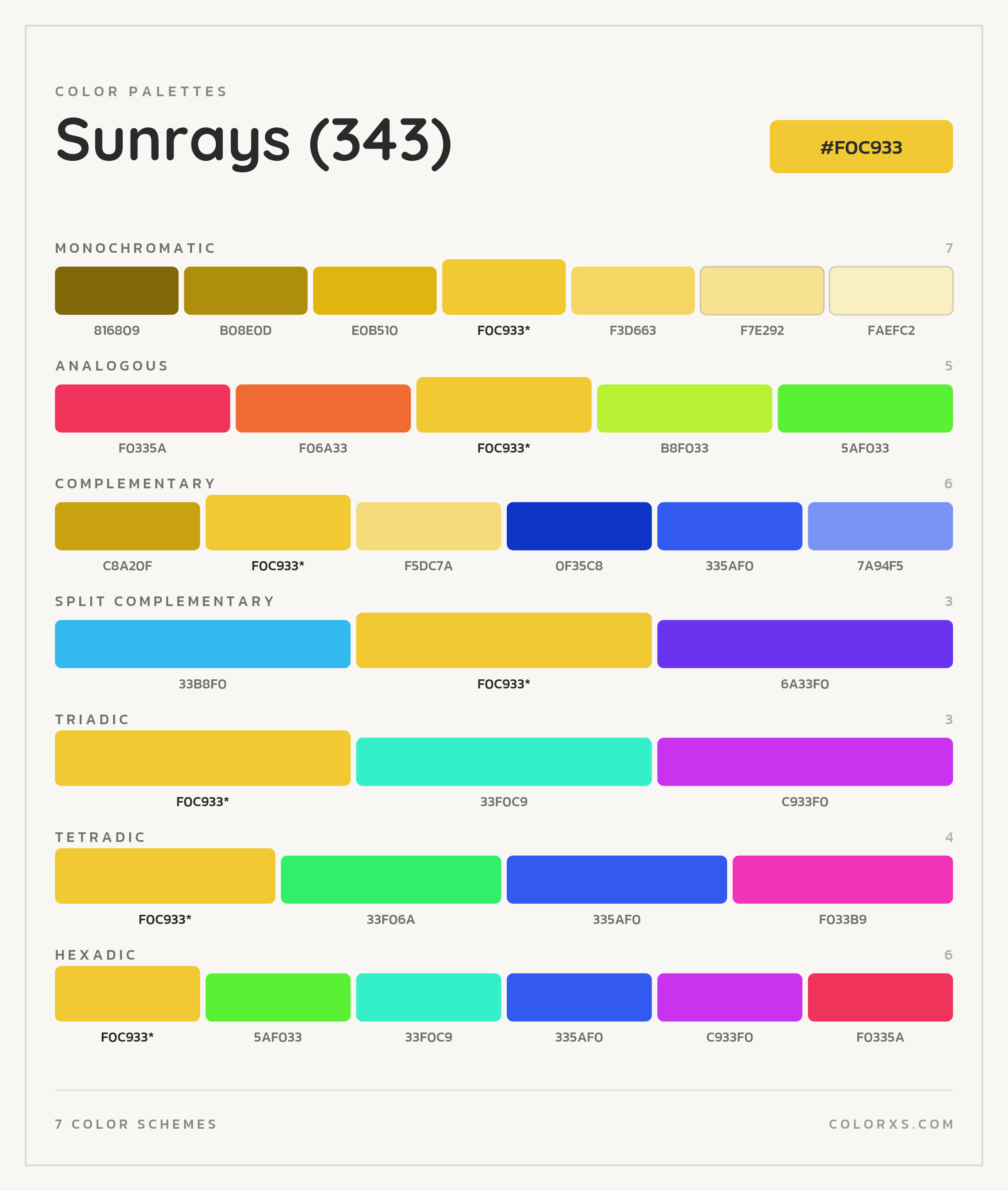
Task: Click the F06A33 hex label
Action: (323, 448)
